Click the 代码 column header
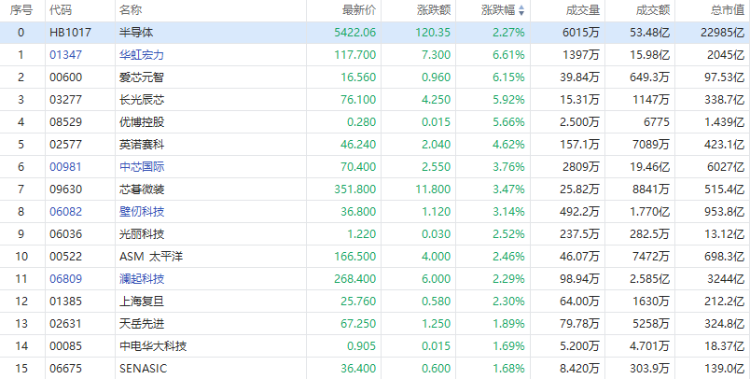Screen dimensions: 750x379 click(x=61, y=10)
